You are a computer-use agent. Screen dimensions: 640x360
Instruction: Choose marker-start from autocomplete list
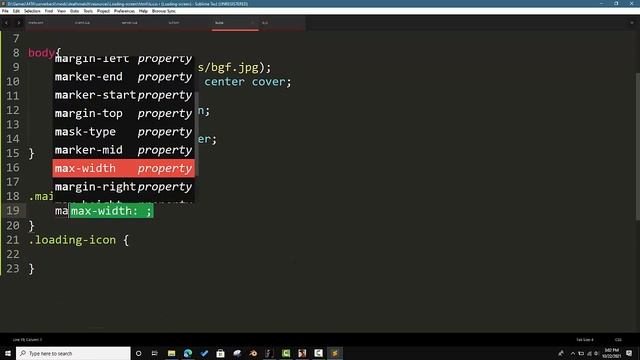tap(123, 95)
